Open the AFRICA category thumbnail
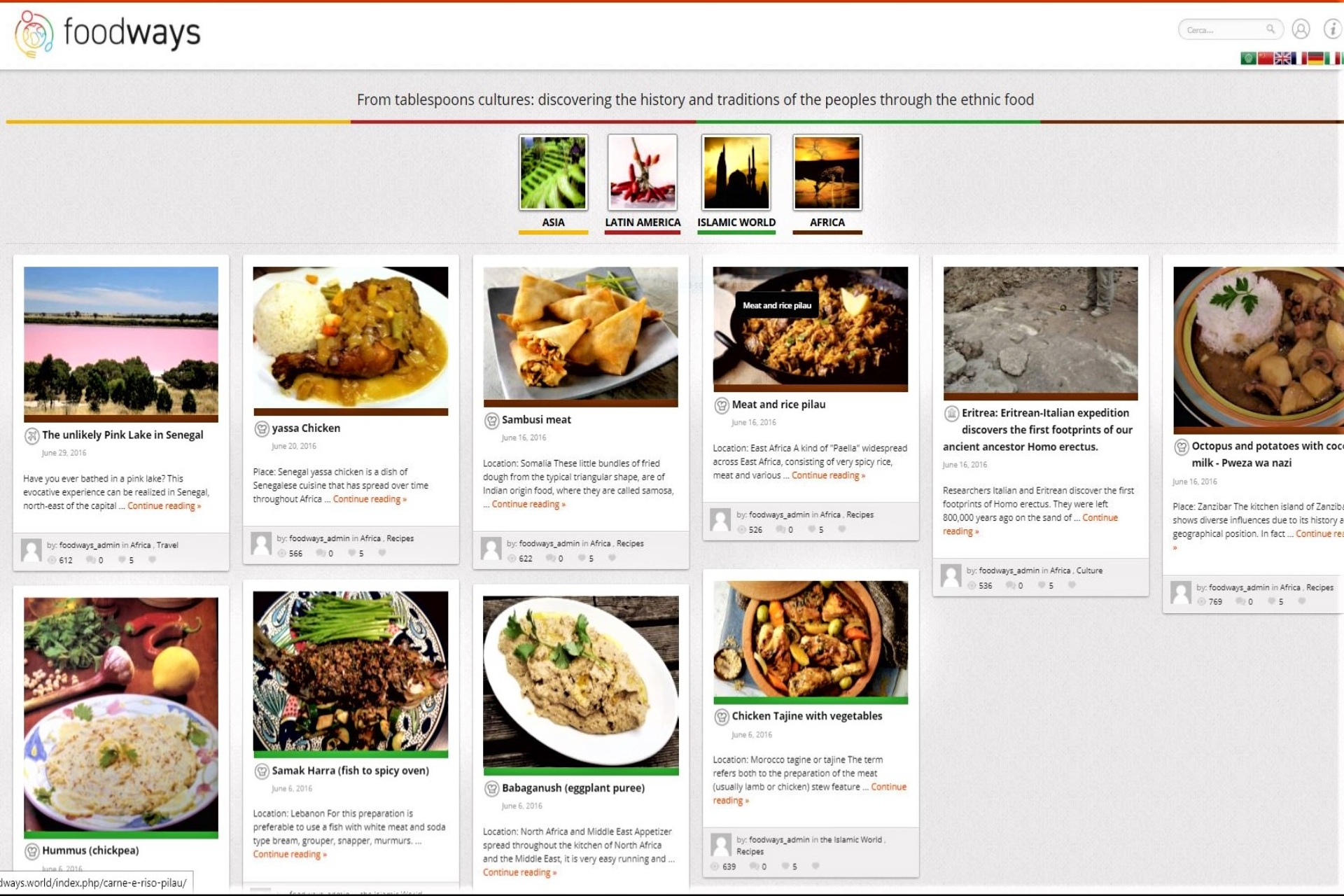 click(x=827, y=172)
